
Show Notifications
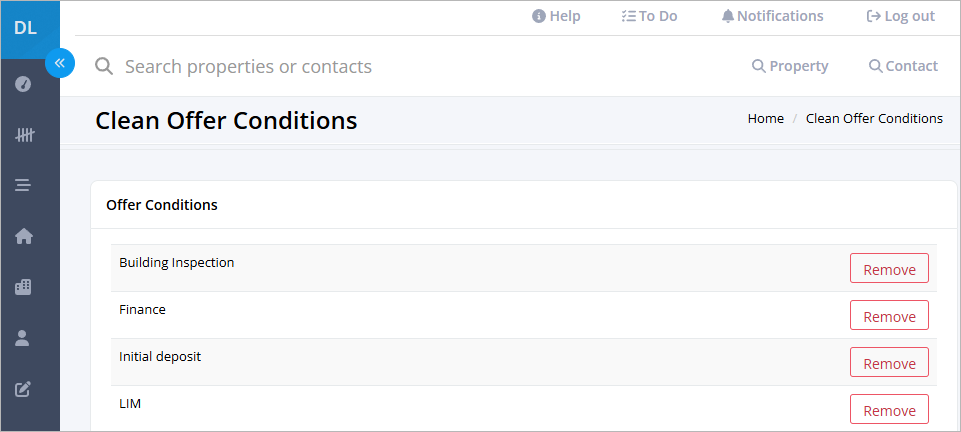[772, 17]
